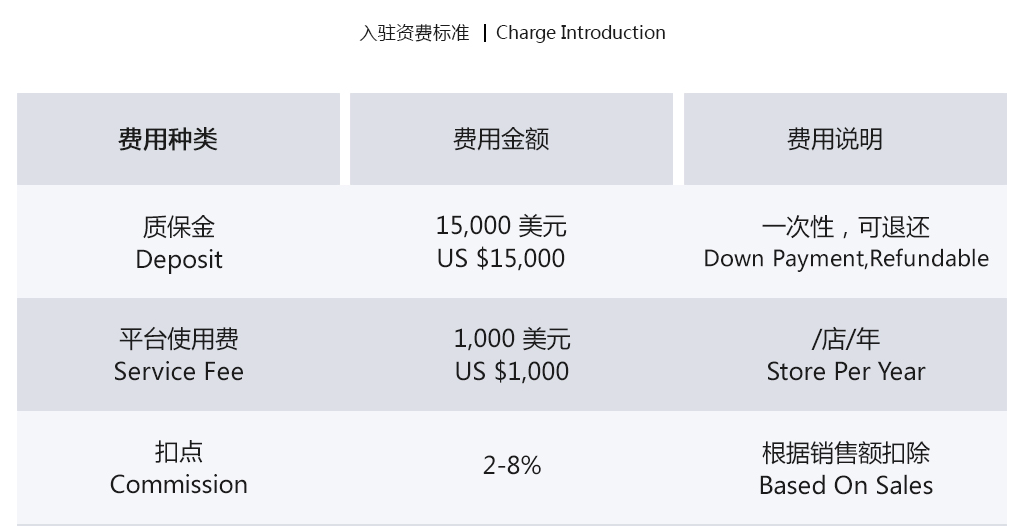Select the /店/年 description text
The width and height of the screenshot is (1020, 526).
click(x=846, y=339)
